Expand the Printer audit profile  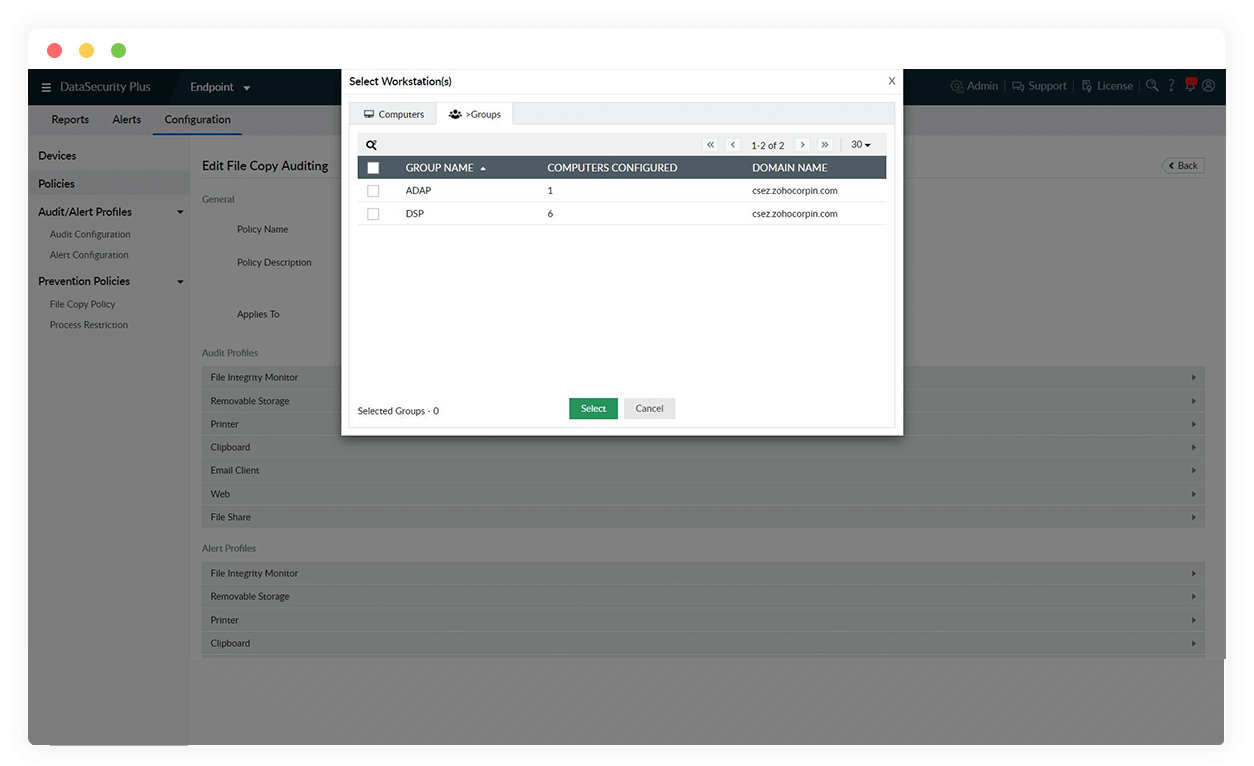(703, 424)
